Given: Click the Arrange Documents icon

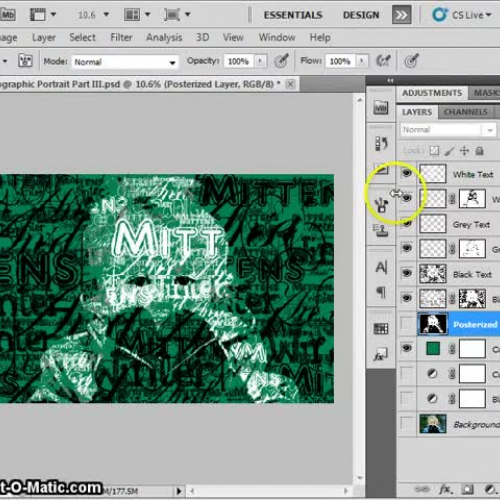Looking at the screenshot, I should click(x=132, y=15).
